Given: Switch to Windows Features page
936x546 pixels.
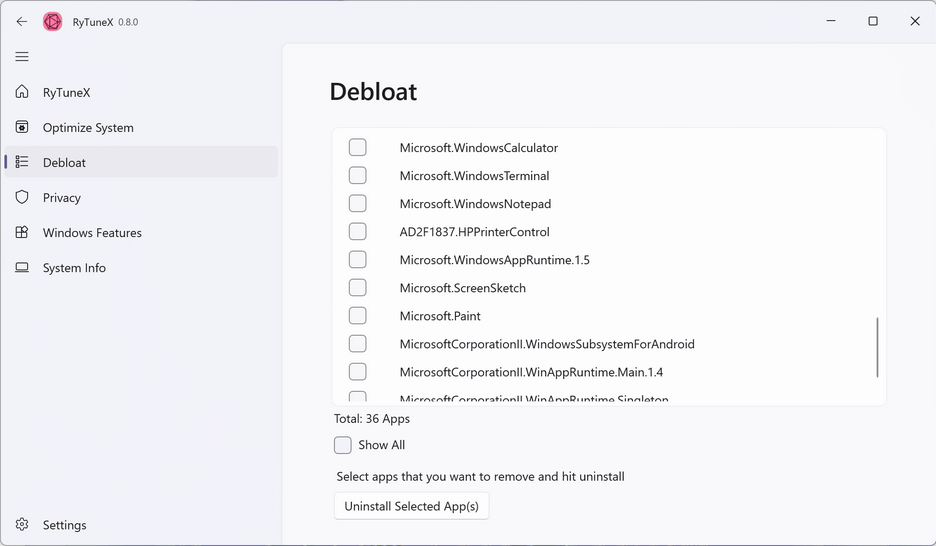Looking at the screenshot, I should (x=141, y=233).
